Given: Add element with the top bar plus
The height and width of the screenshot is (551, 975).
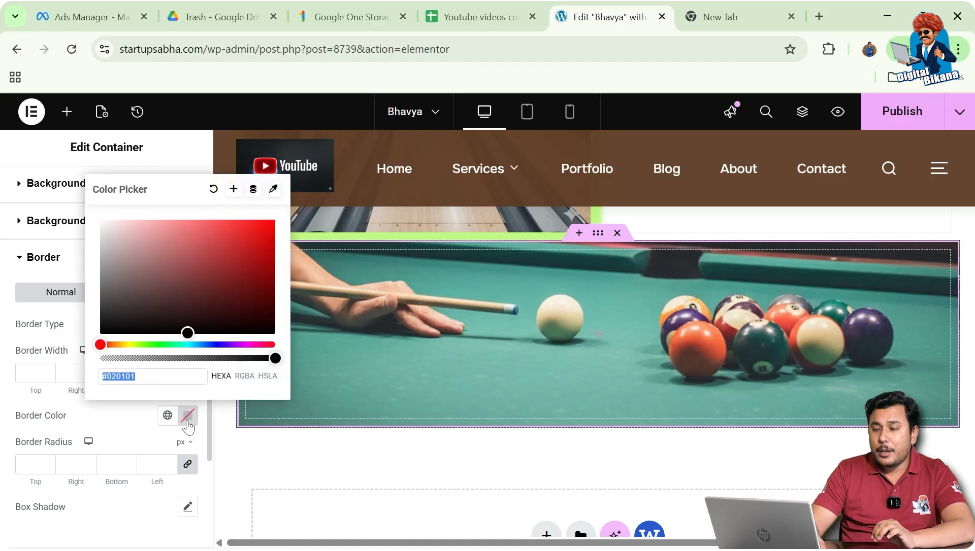Looking at the screenshot, I should click(x=67, y=112).
